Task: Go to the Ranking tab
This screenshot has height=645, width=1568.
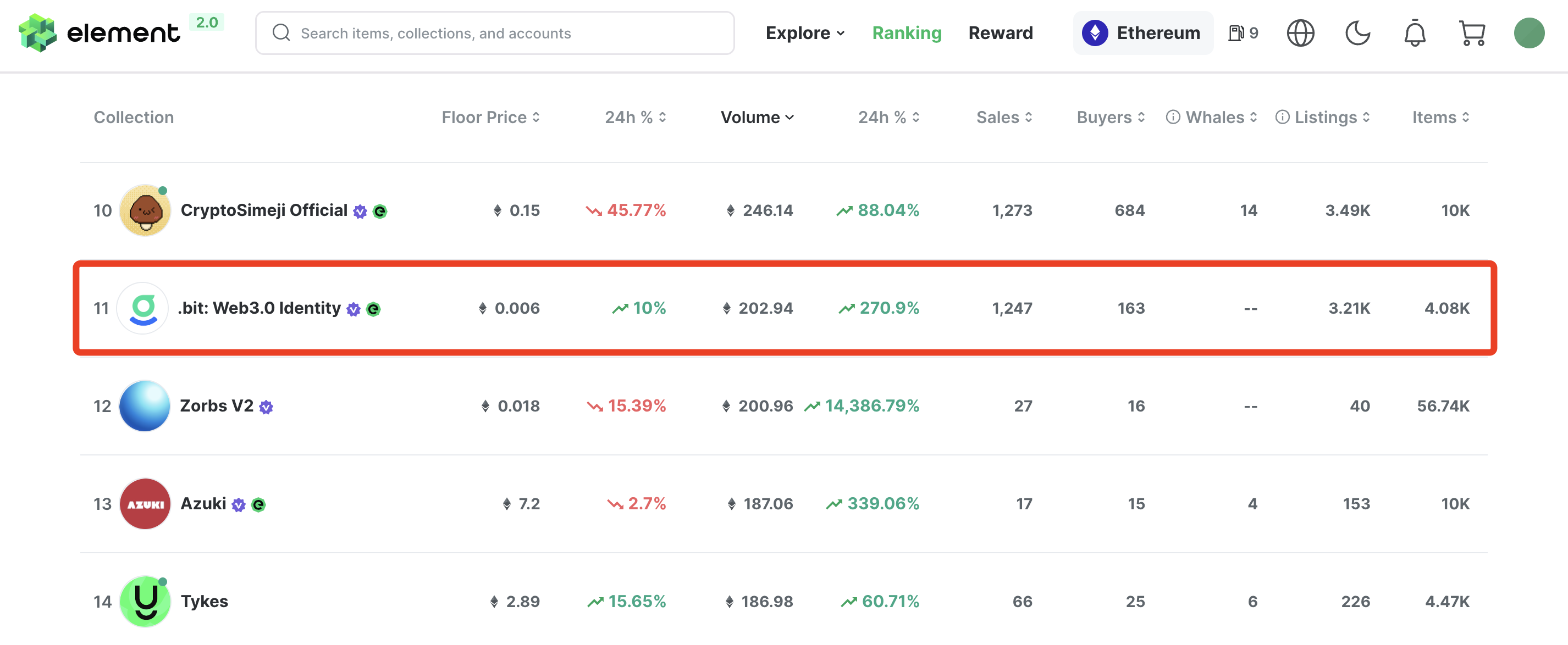Action: pos(907,33)
